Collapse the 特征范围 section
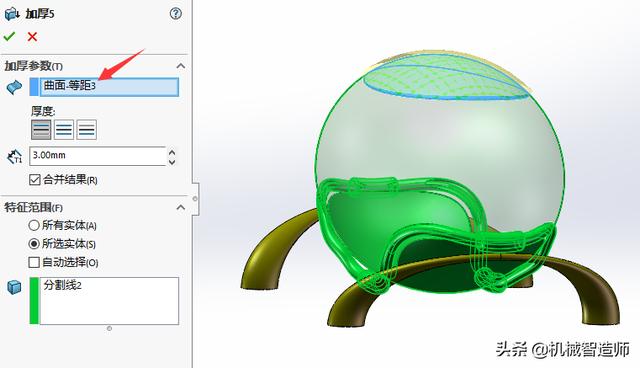640x368 pixels. (180, 208)
